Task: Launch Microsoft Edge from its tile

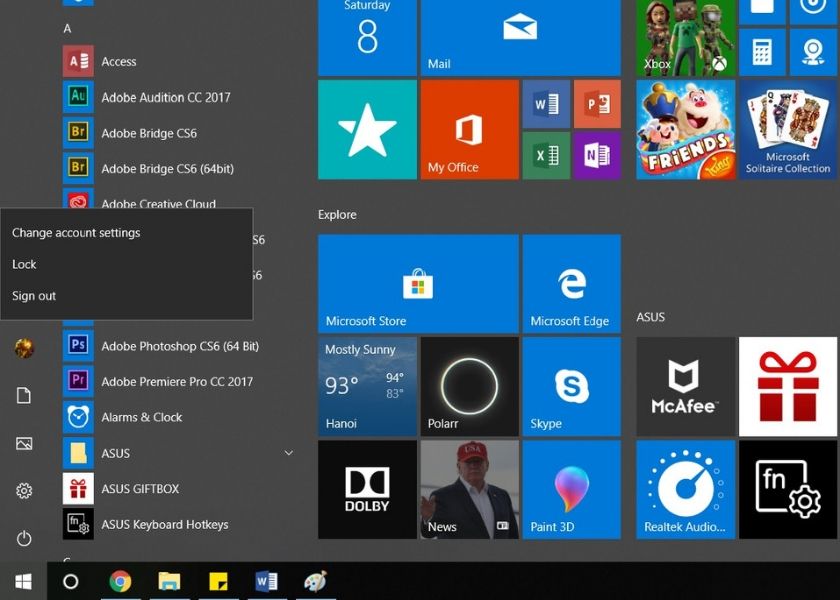Action: tap(571, 283)
